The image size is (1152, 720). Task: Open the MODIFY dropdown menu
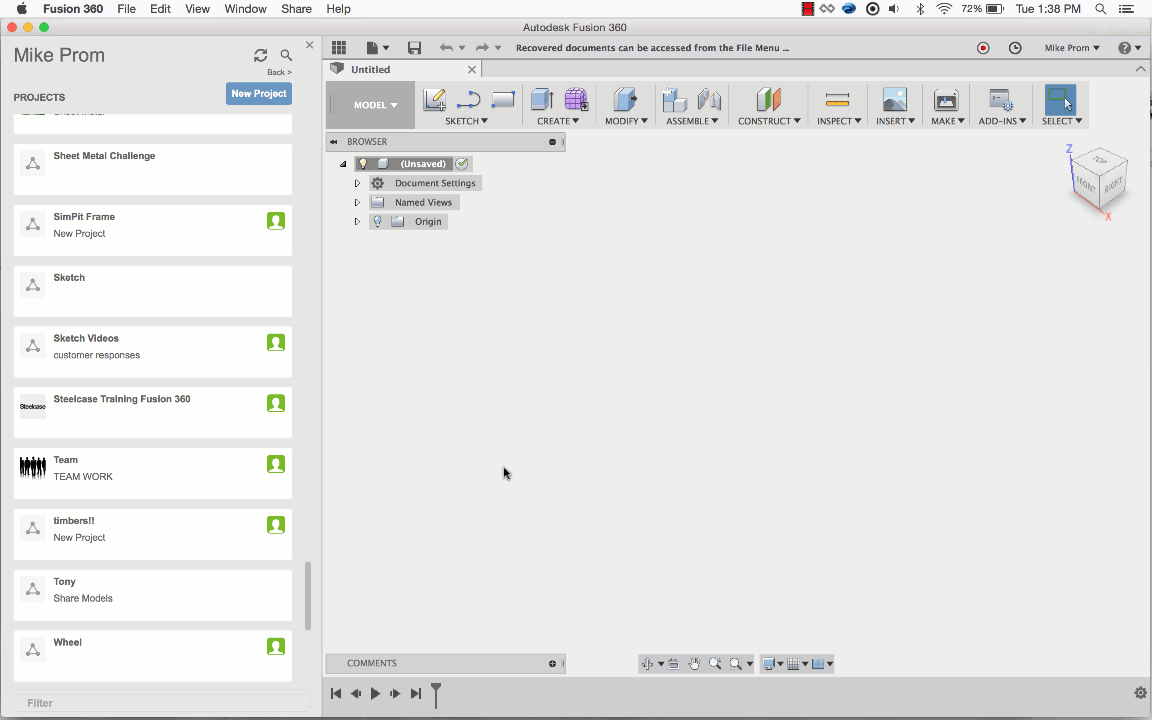point(627,121)
